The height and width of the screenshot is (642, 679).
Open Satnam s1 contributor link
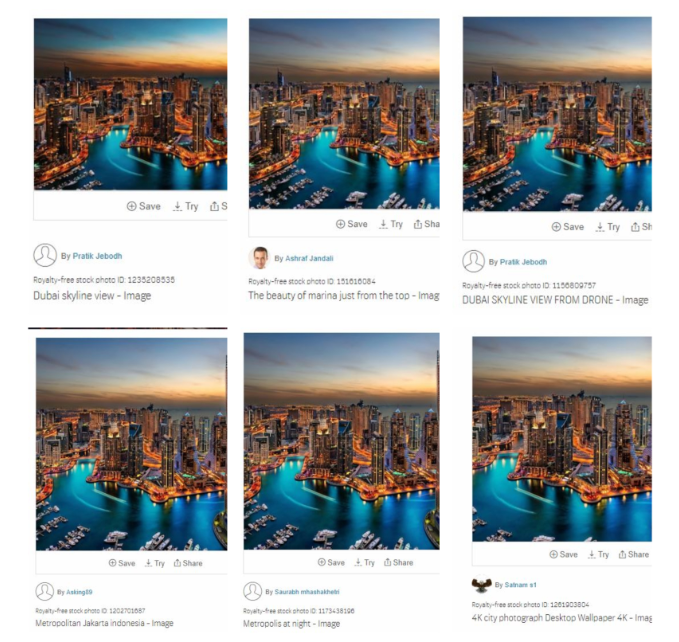point(521,585)
